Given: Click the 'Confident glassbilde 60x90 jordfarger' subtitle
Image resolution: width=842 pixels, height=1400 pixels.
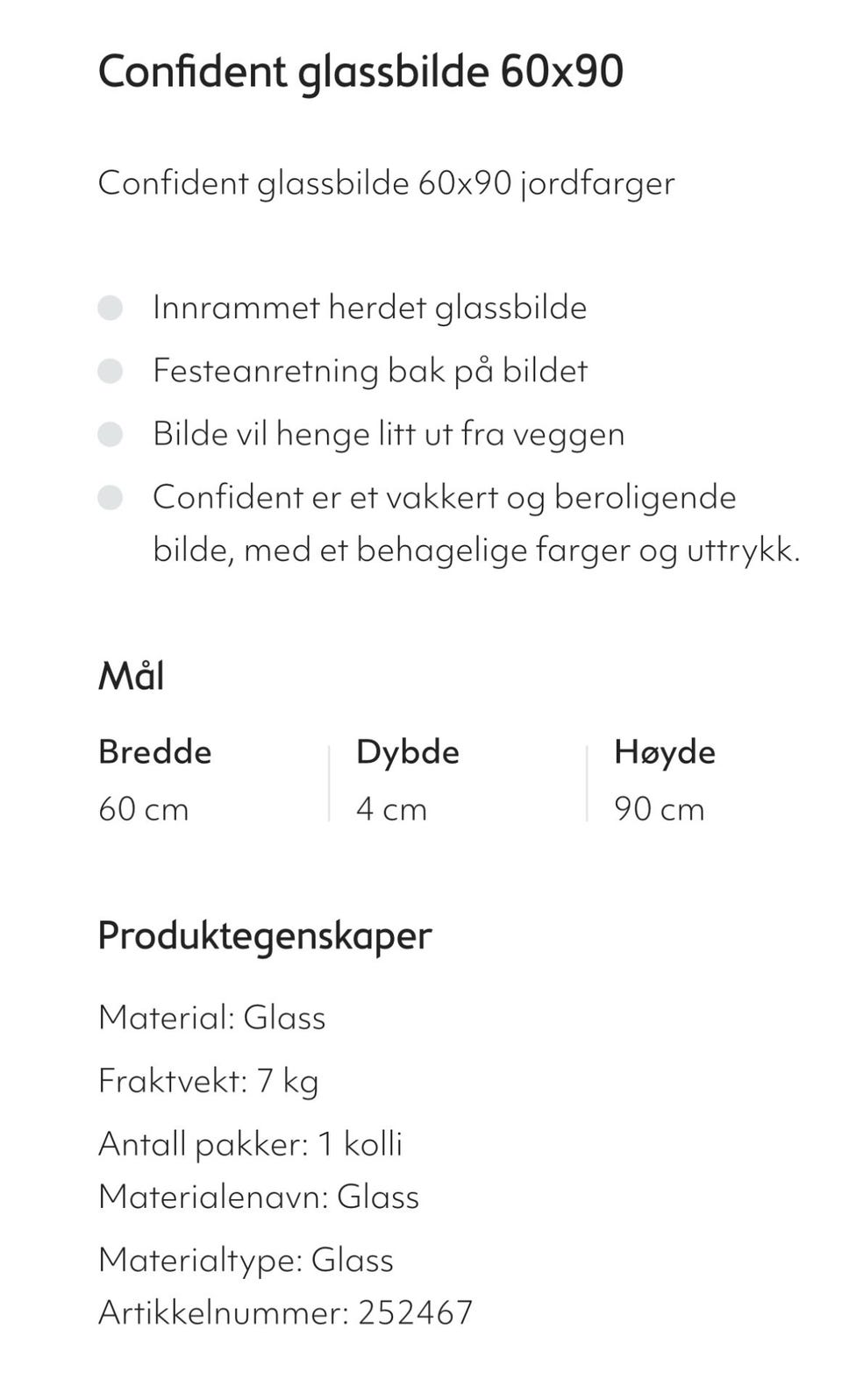Looking at the screenshot, I should [x=386, y=183].
